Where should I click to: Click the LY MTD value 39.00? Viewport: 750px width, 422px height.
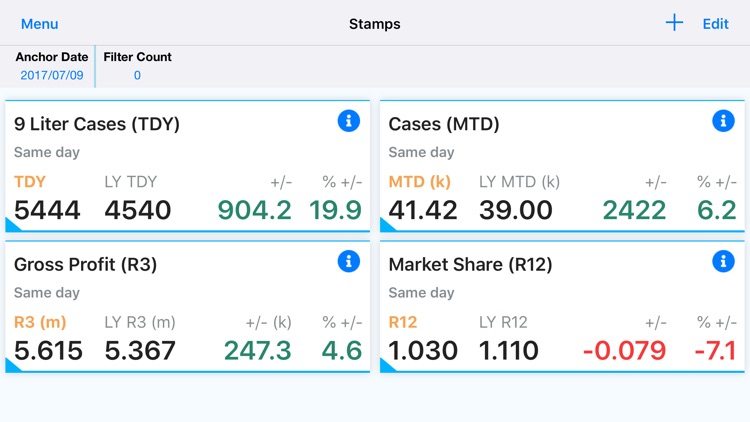click(x=516, y=210)
